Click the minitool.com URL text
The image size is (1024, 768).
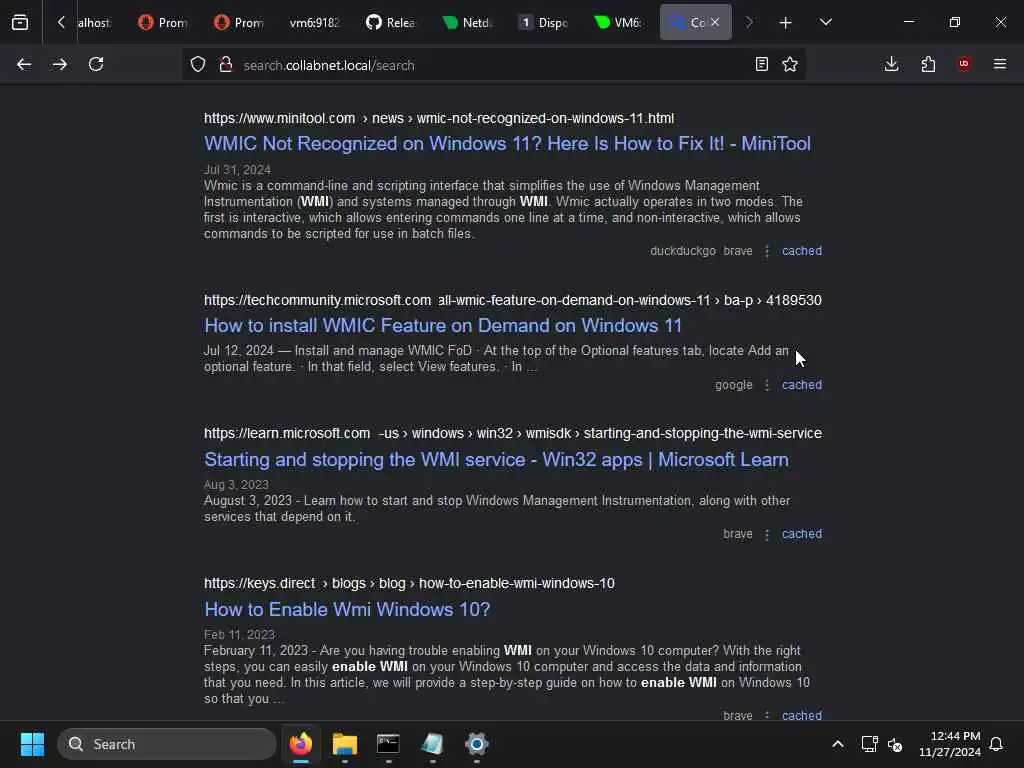pos(280,118)
